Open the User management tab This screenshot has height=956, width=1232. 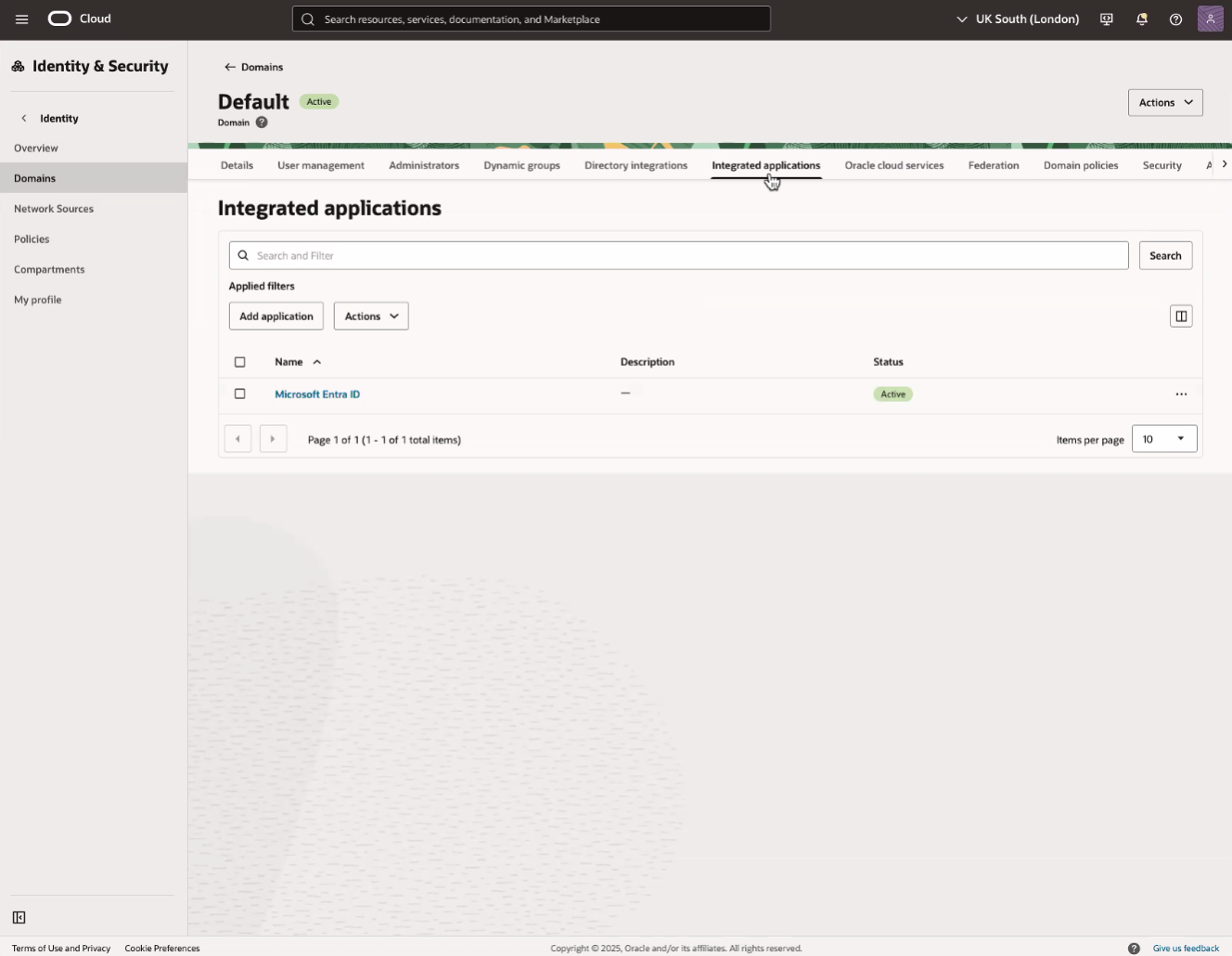click(x=320, y=165)
